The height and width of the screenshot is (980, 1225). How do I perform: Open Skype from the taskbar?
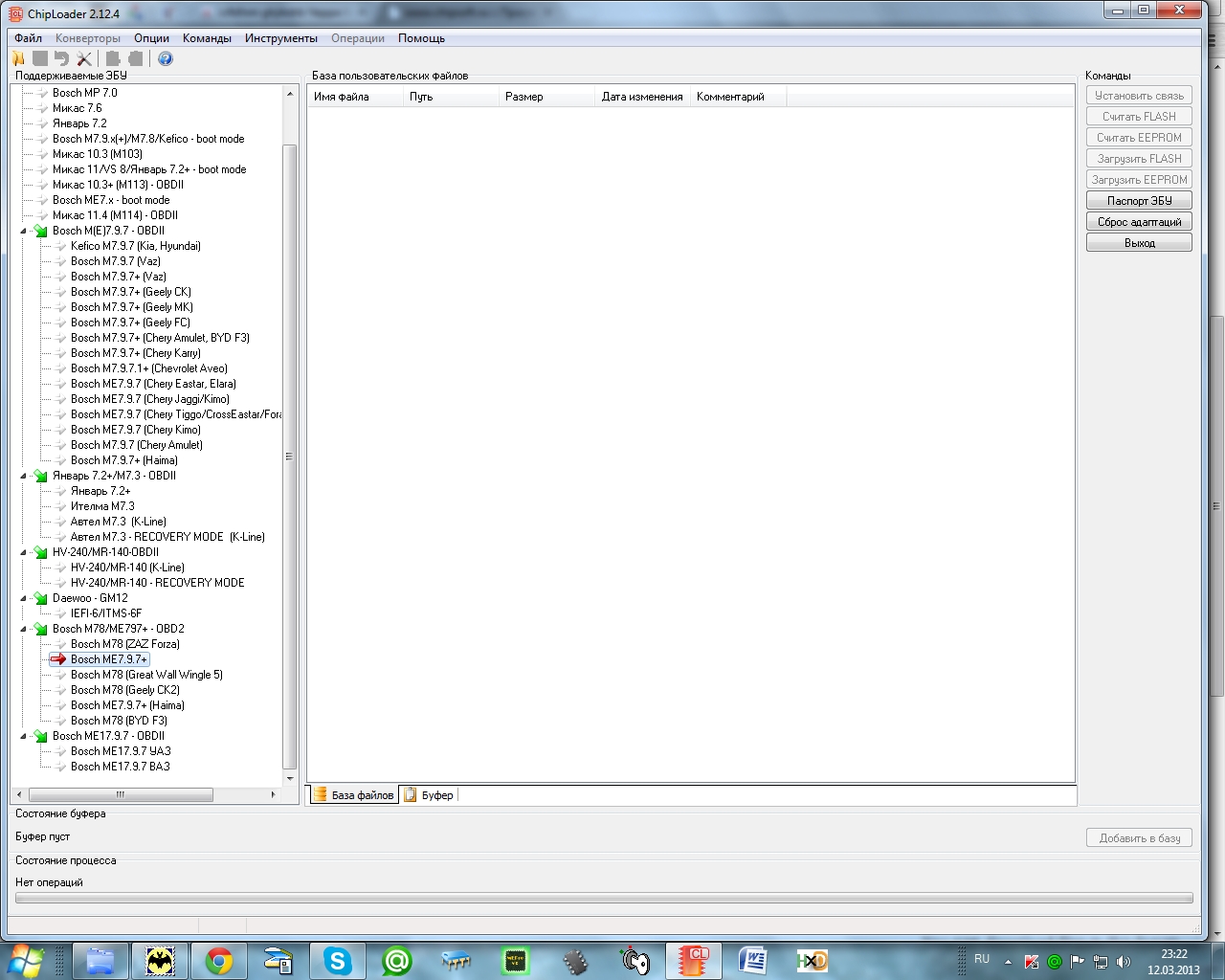(x=337, y=961)
